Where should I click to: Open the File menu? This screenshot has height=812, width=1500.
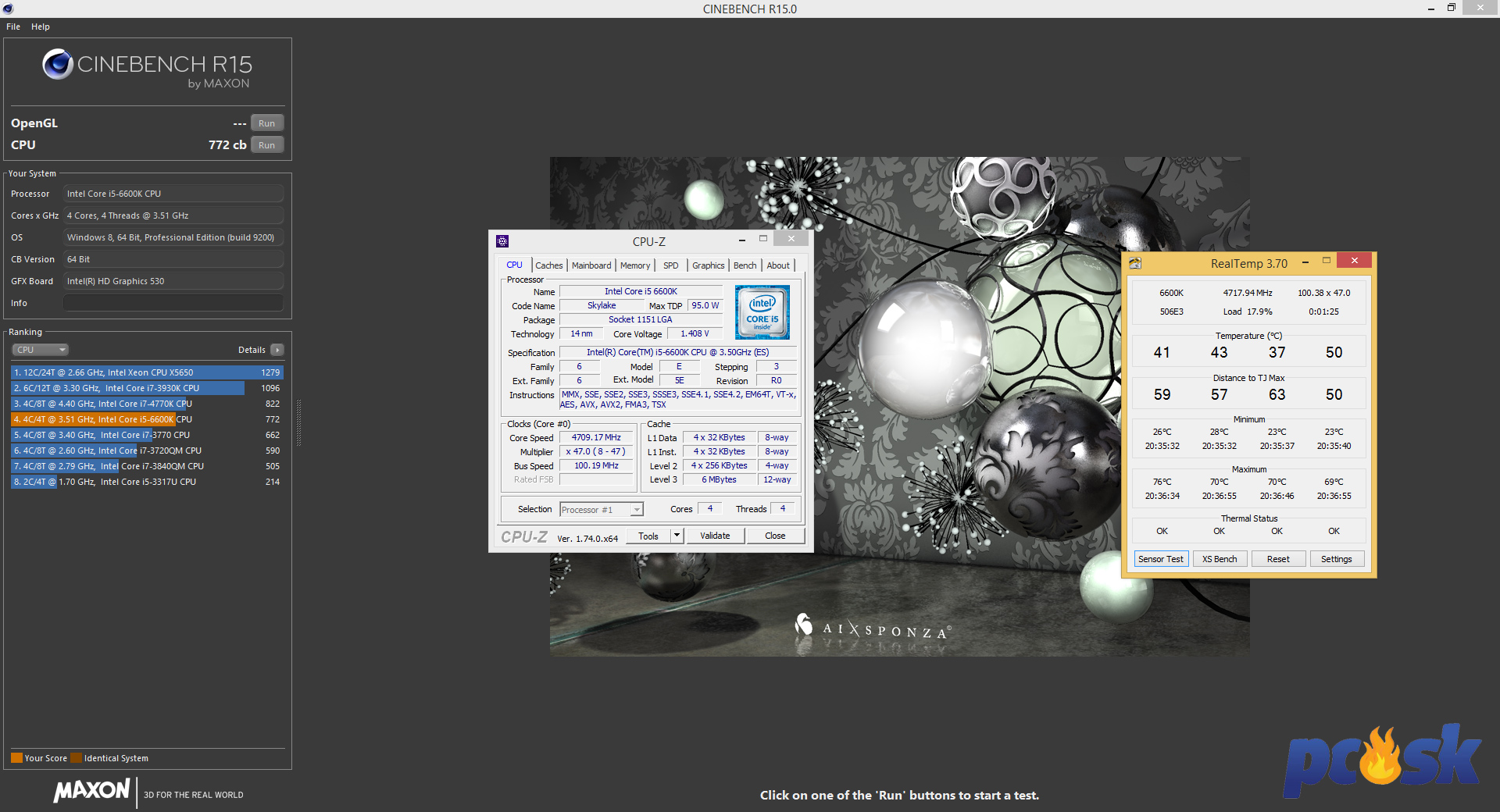click(13, 27)
